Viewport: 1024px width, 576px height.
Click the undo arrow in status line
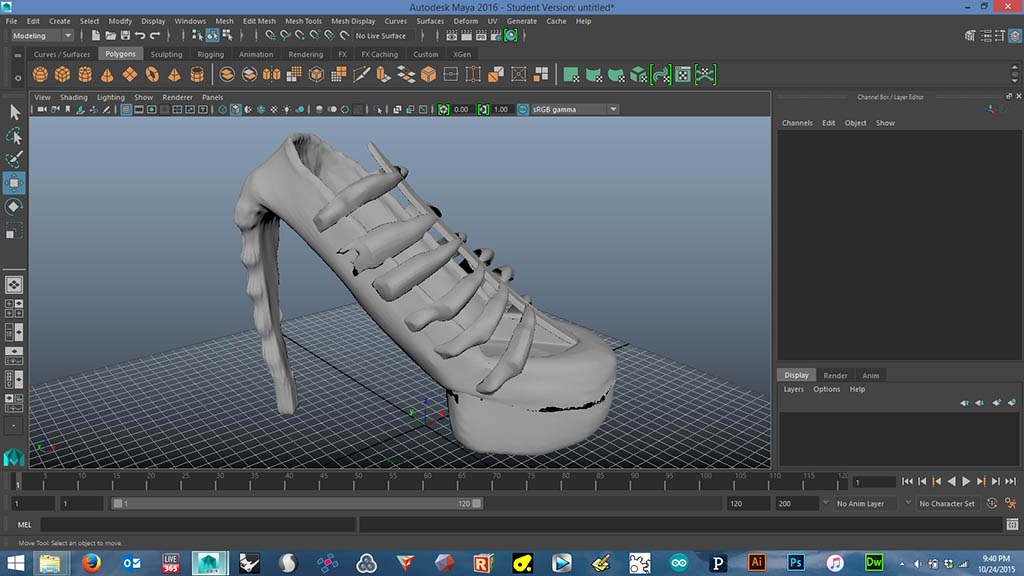tap(141, 36)
